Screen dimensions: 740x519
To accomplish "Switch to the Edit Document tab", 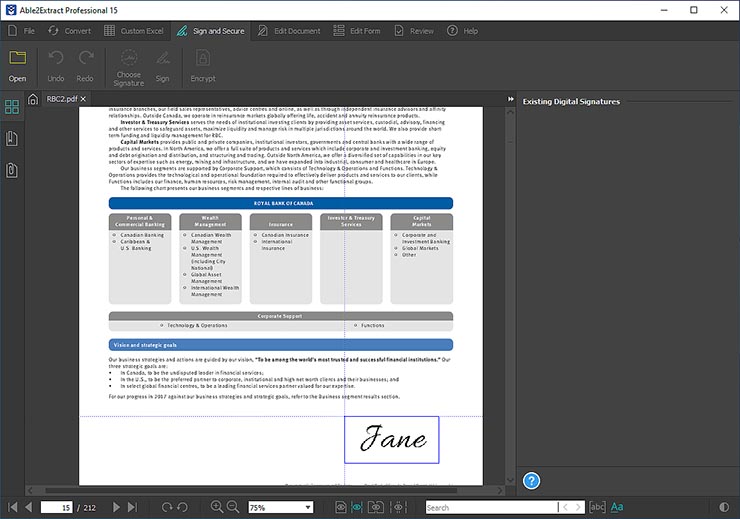I will tap(288, 31).
